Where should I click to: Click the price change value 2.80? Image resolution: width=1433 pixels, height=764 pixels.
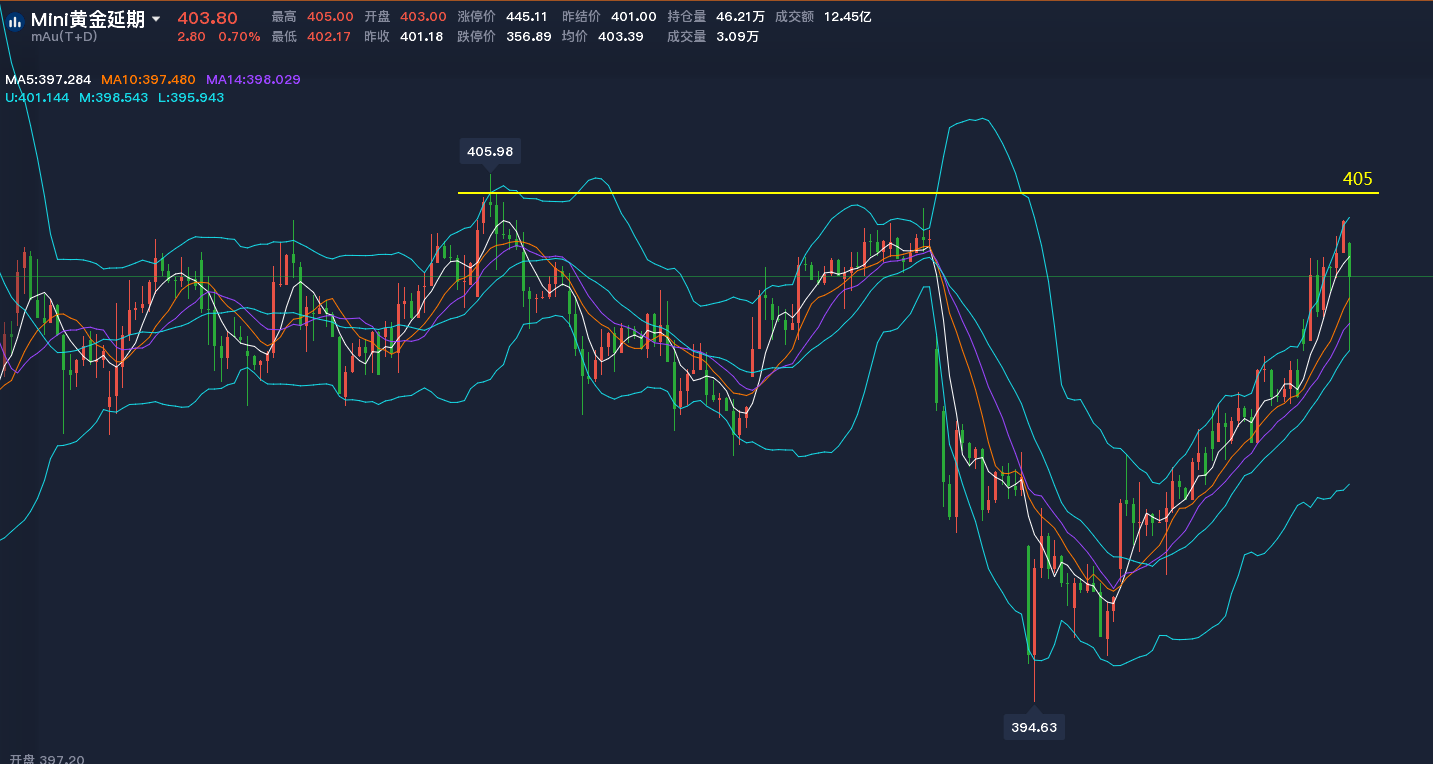pyautogui.click(x=191, y=37)
